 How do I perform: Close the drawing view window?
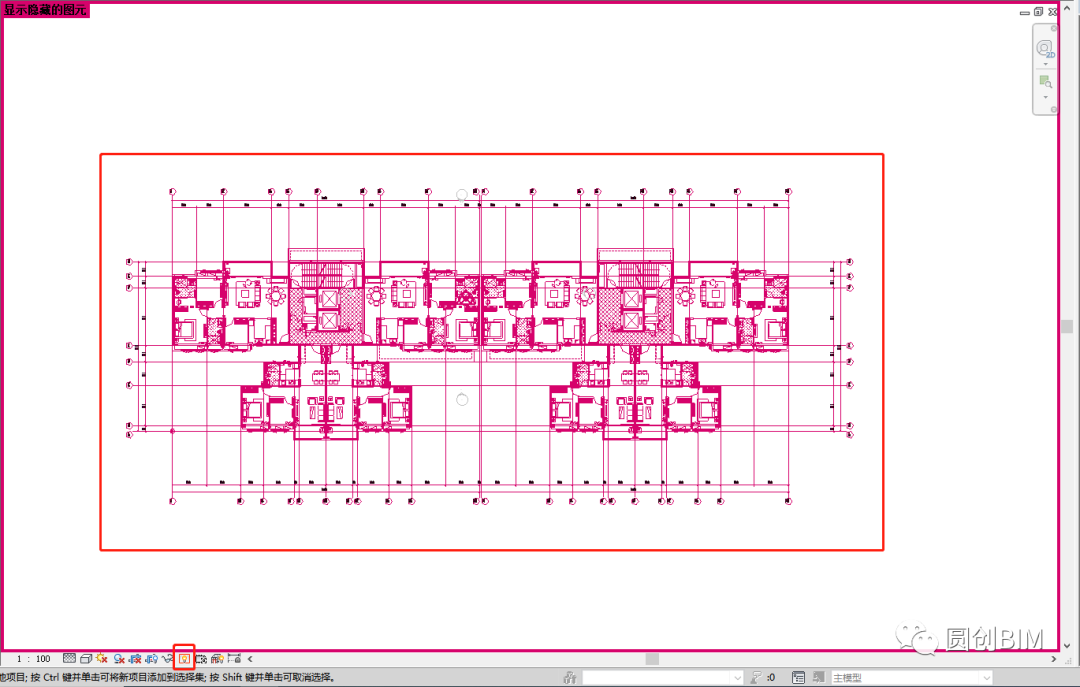tap(1053, 12)
